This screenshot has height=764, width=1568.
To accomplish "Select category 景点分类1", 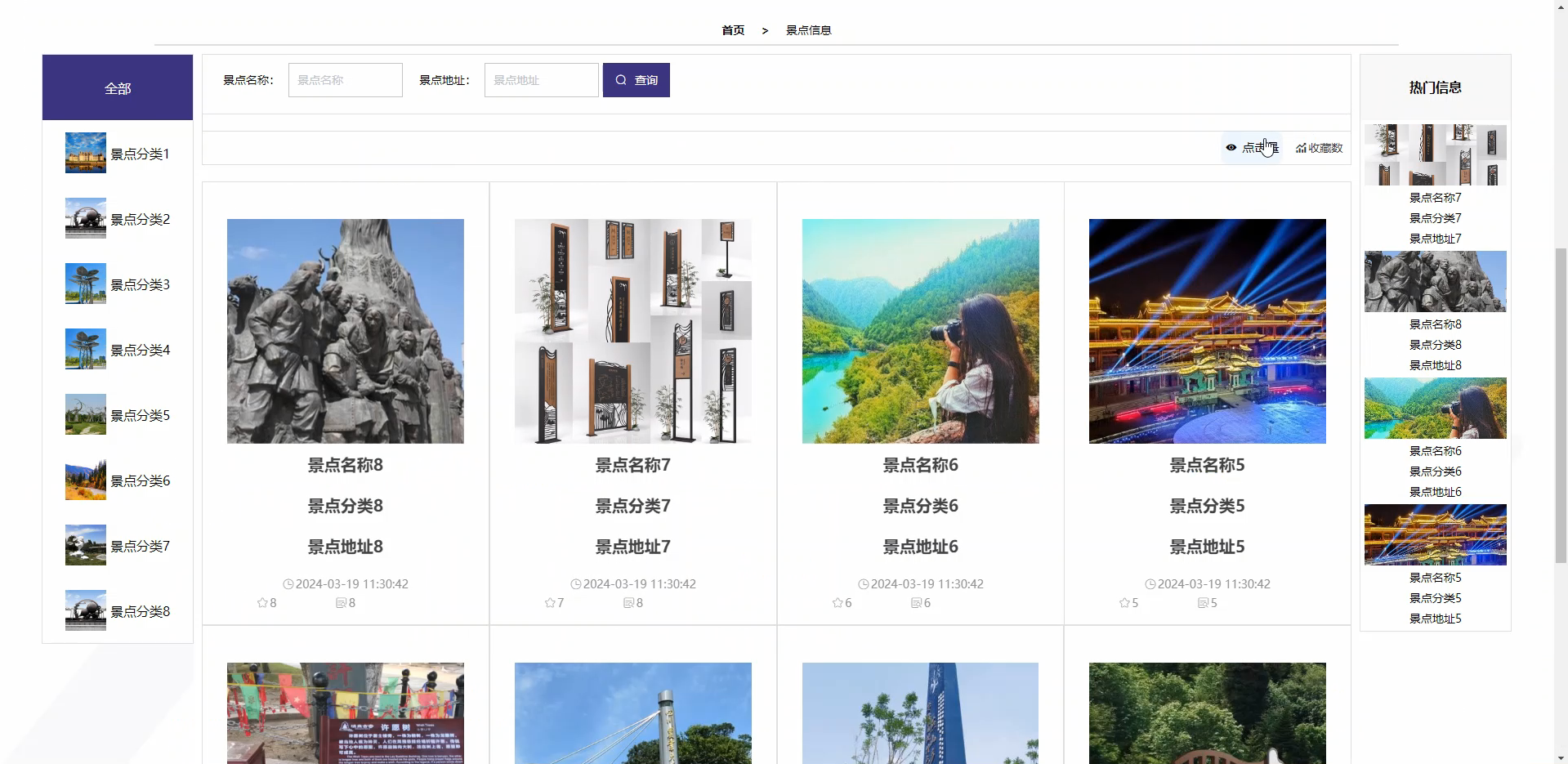I will pyautogui.click(x=118, y=154).
